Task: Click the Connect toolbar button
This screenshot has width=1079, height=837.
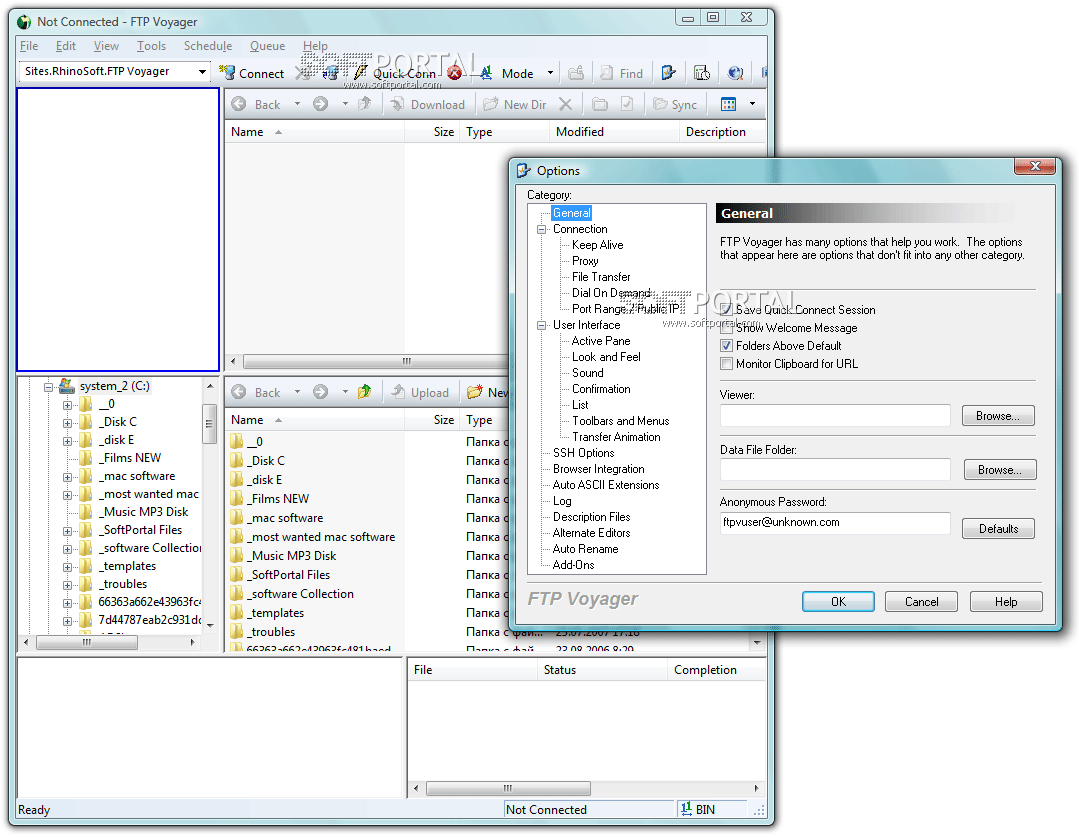Action: (x=251, y=73)
